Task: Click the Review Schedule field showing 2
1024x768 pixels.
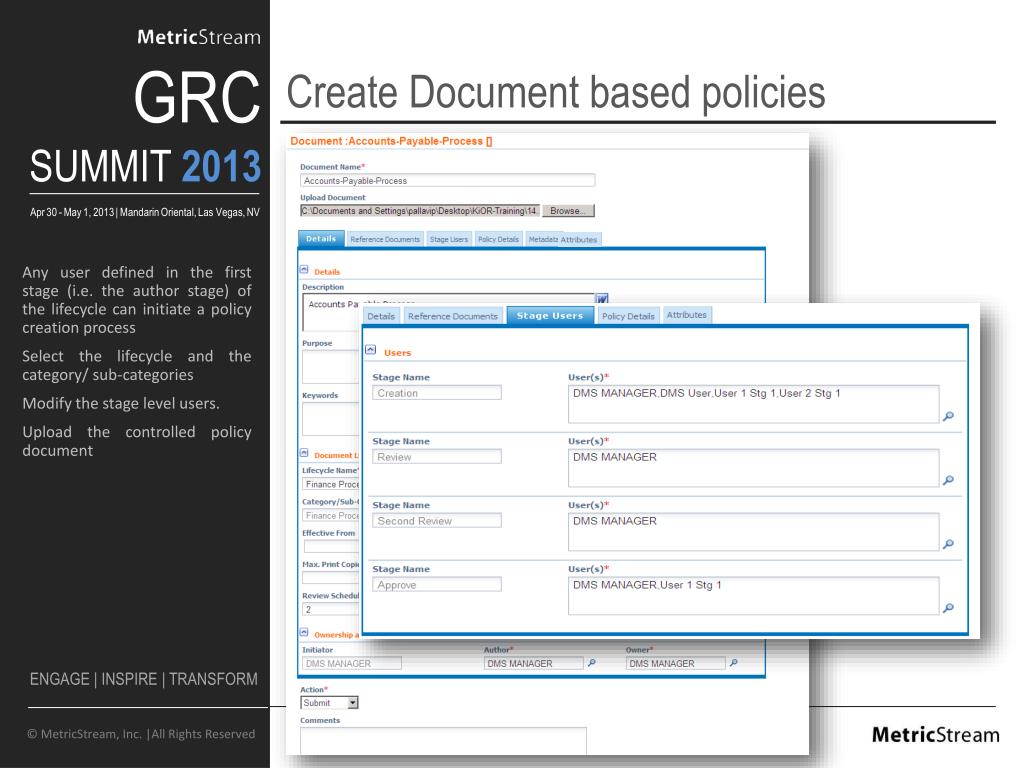Action: point(332,609)
